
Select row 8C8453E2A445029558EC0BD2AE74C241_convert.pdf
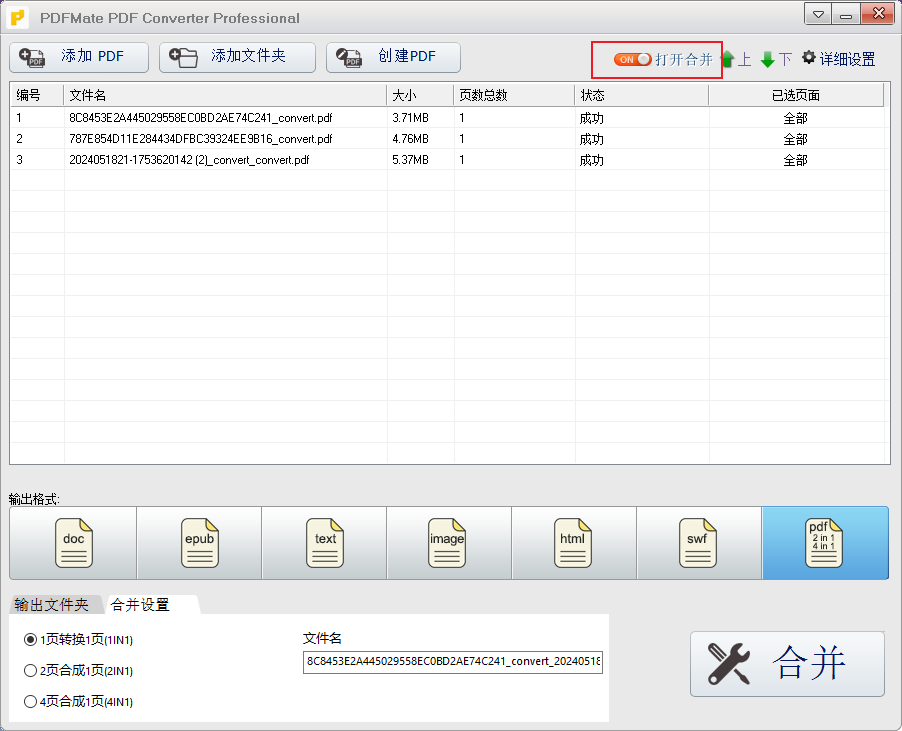pyautogui.click(x=447, y=118)
